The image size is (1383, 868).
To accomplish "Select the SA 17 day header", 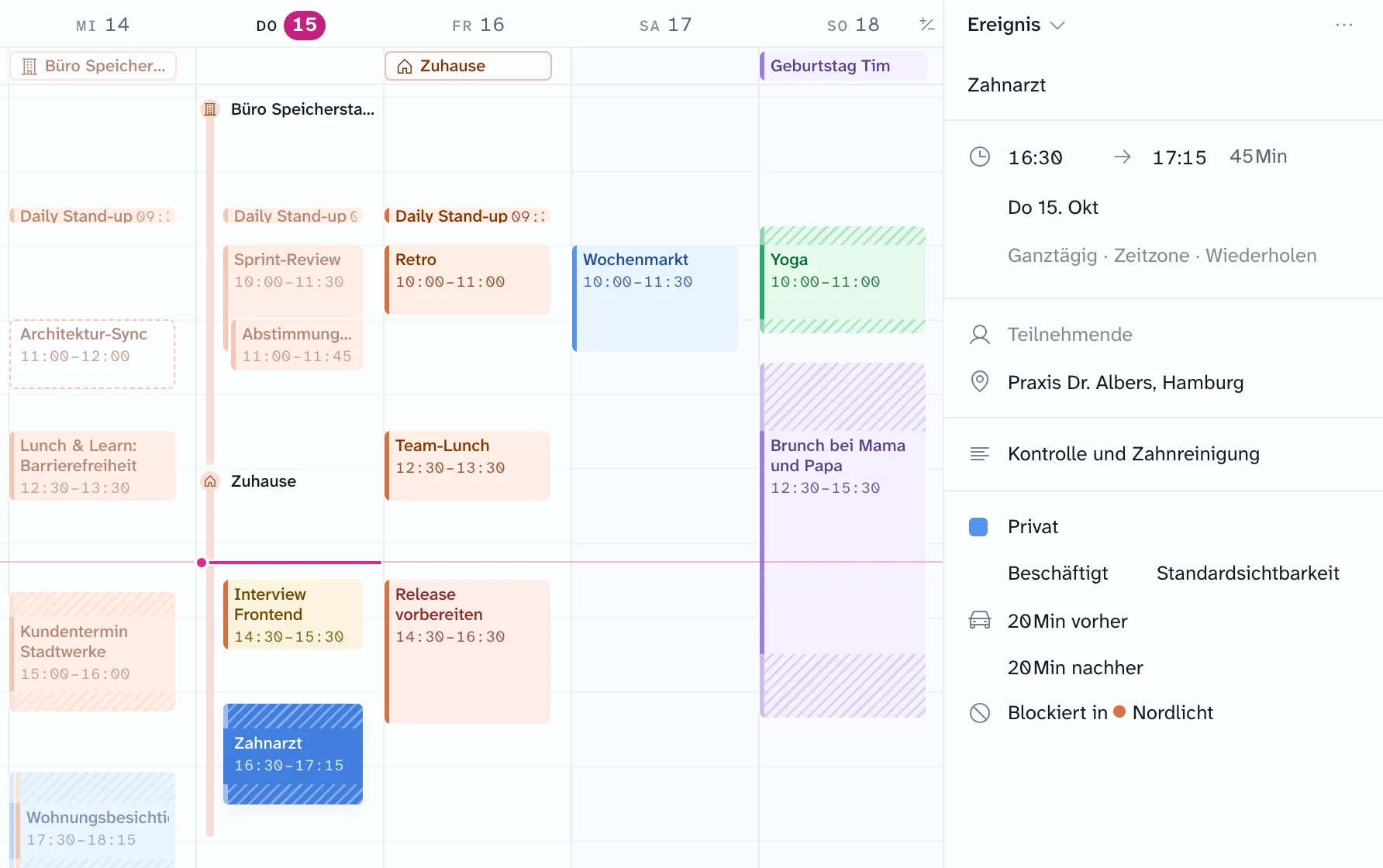I will [666, 26].
